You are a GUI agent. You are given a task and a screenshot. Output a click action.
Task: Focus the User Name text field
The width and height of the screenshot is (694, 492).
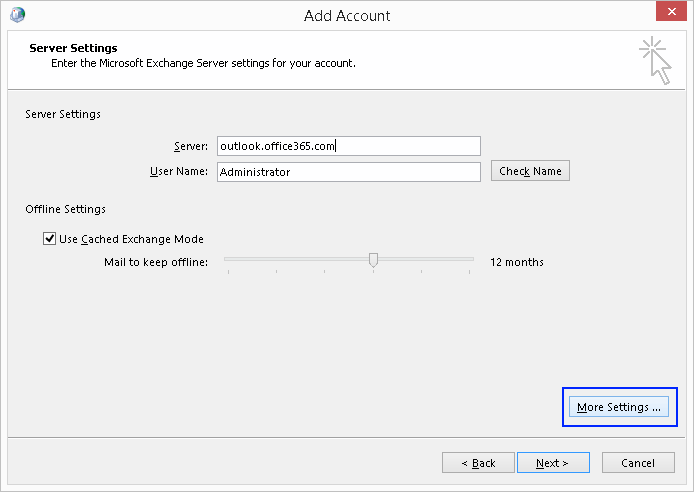pyautogui.click(x=349, y=172)
